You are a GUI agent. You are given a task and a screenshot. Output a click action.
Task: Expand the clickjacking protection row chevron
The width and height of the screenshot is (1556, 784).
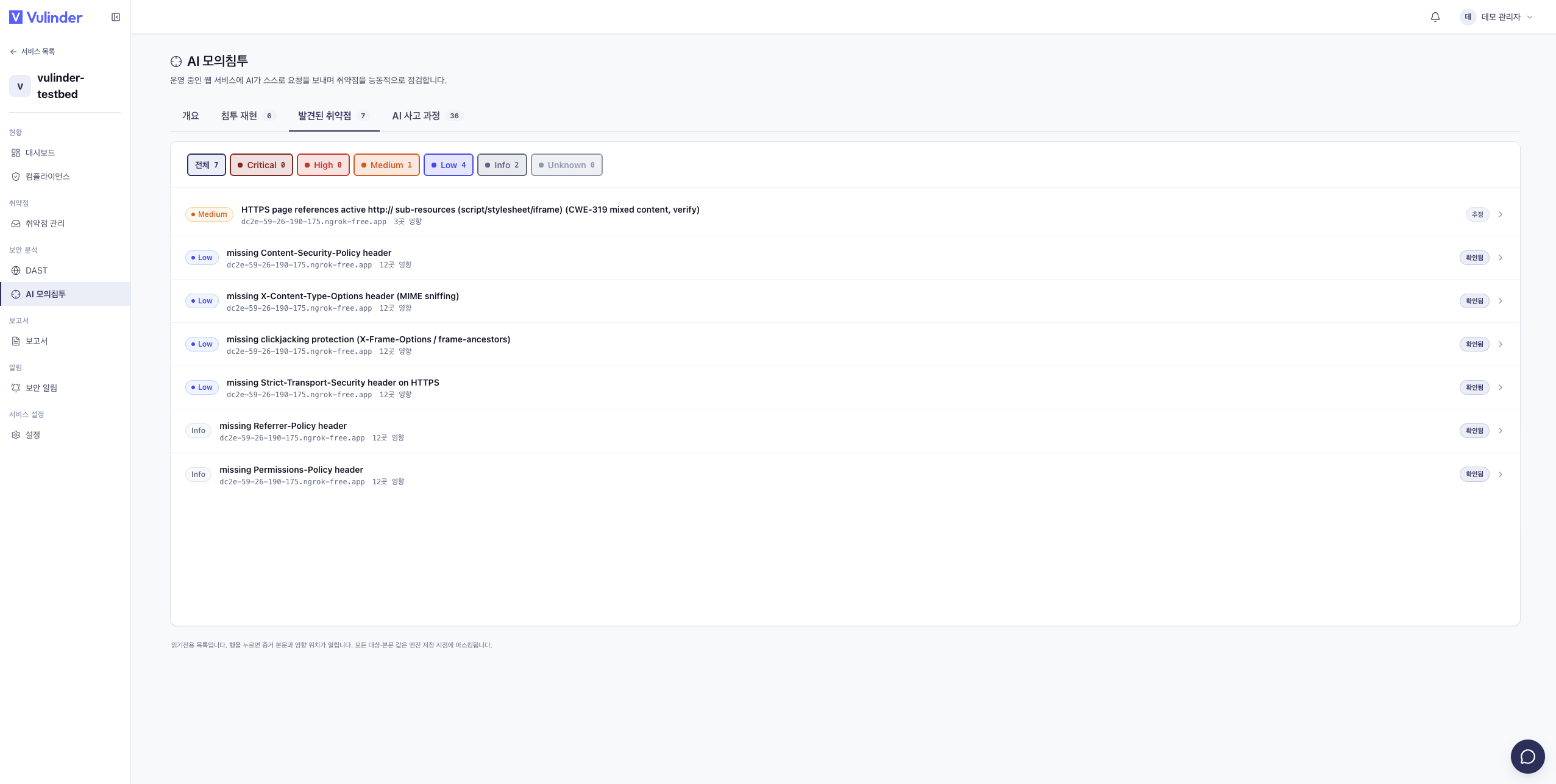(x=1501, y=344)
